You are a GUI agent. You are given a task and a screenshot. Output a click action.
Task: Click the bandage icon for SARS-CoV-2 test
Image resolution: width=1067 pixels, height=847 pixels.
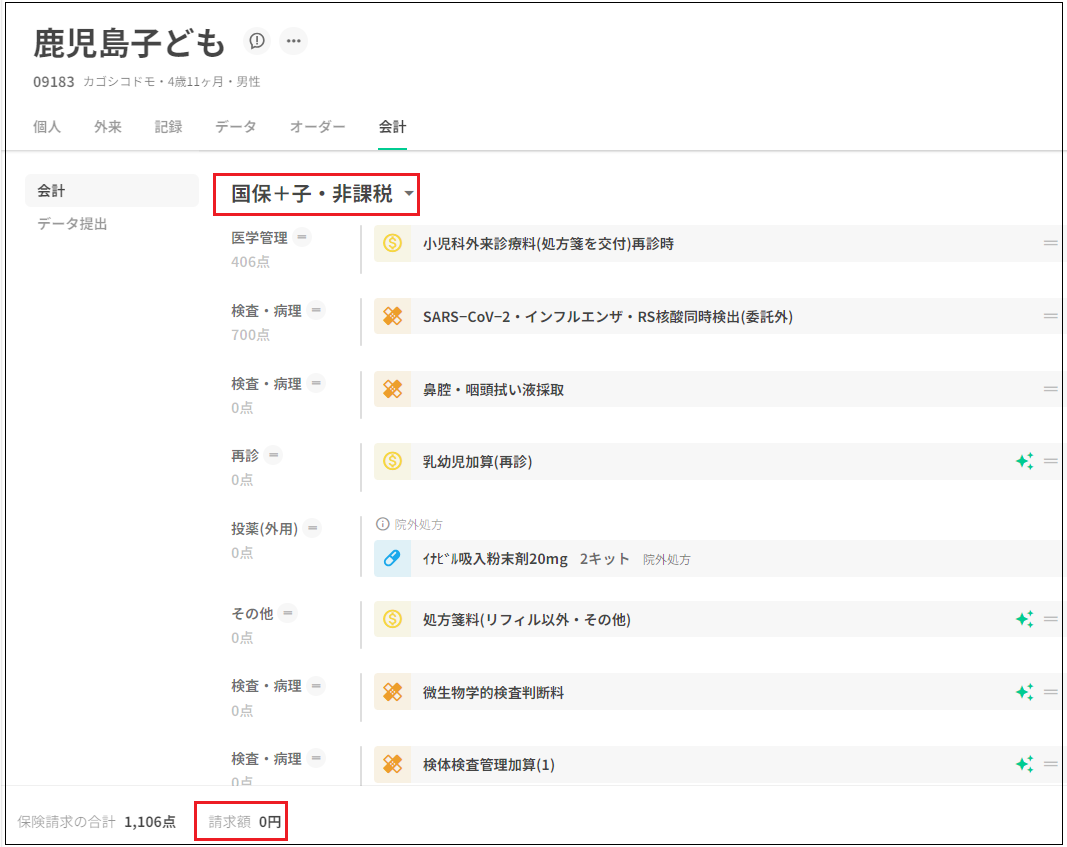coord(393,316)
